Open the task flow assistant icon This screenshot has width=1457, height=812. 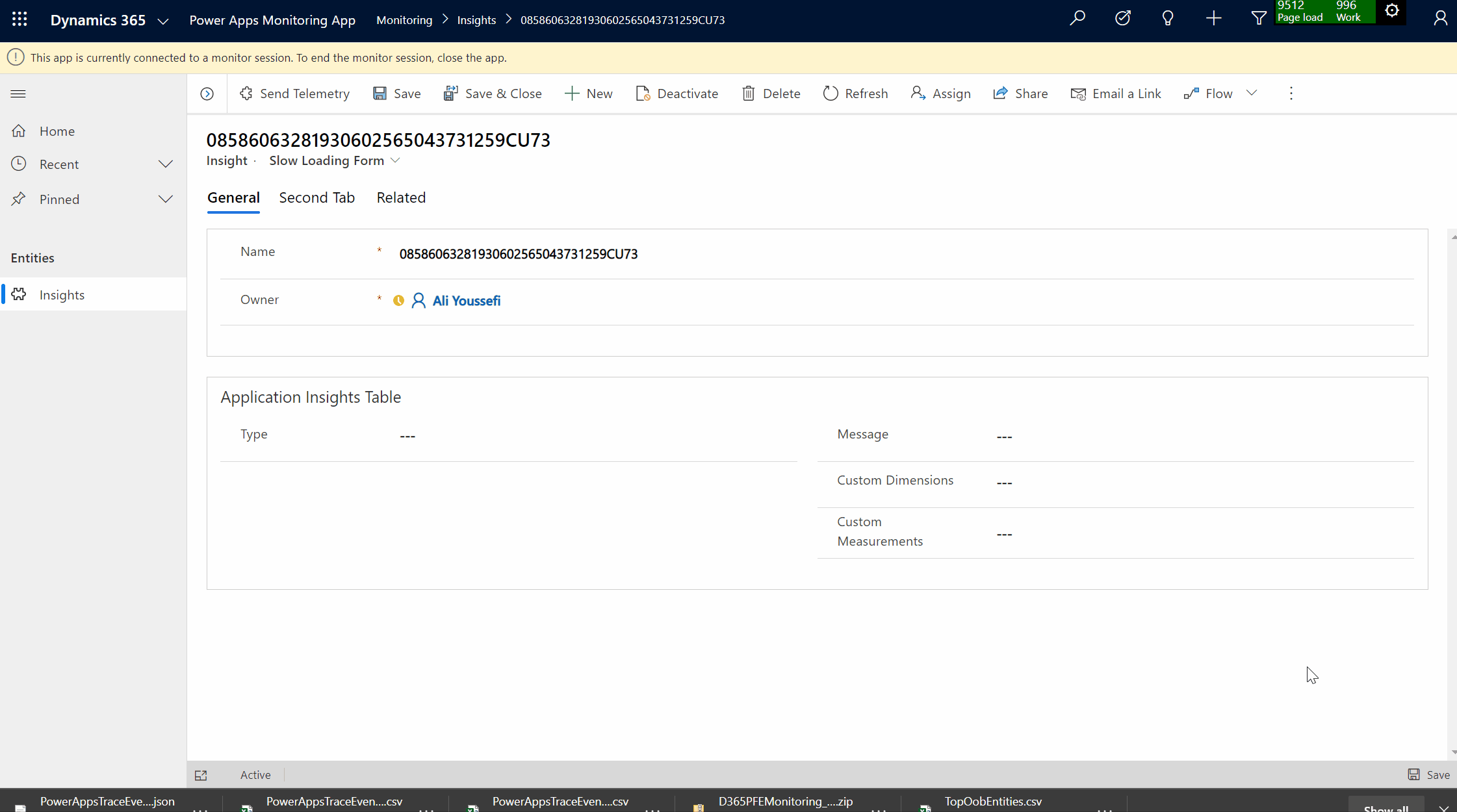(1123, 18)
